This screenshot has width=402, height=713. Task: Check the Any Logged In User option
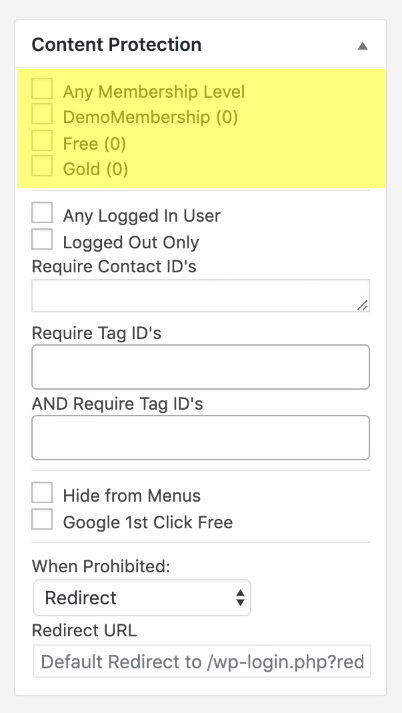coord(42,212)
